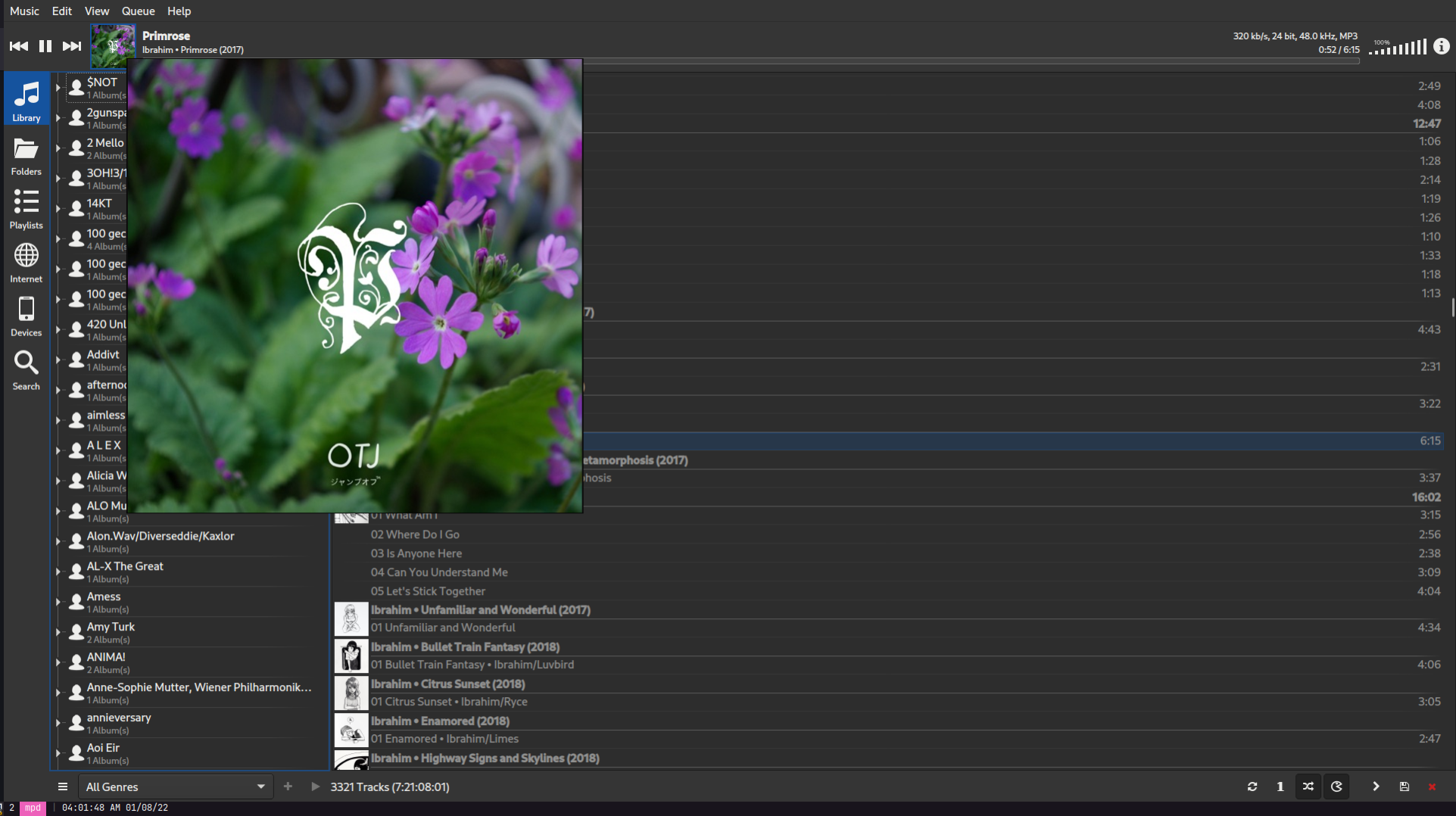Open the Devices view in sidebar
This screenshot has width=1456, height=816.
pyautogui.click(x=27, y=317)
